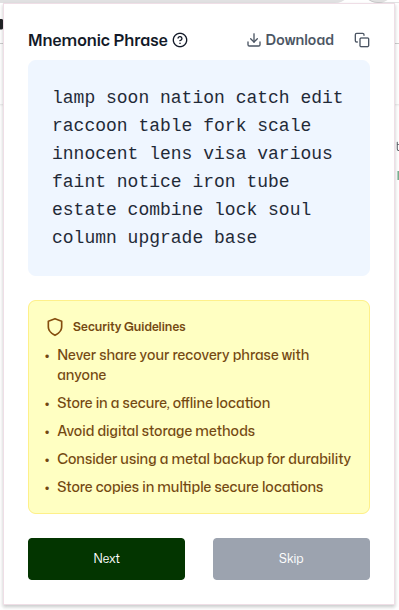
Task: Click the word lamp in the phrase
Action: tap(74, 97)
